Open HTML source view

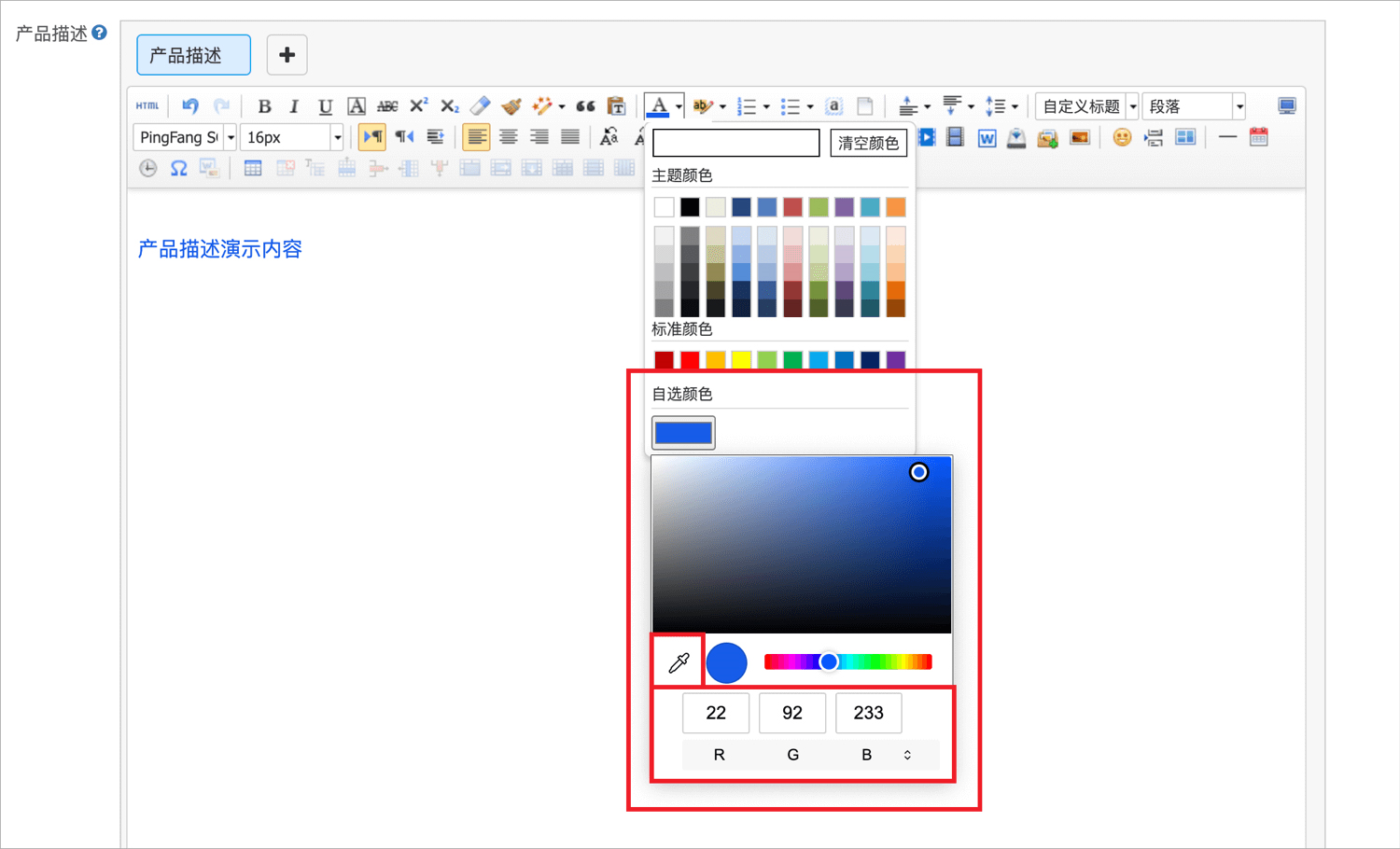tap(147, 106)
